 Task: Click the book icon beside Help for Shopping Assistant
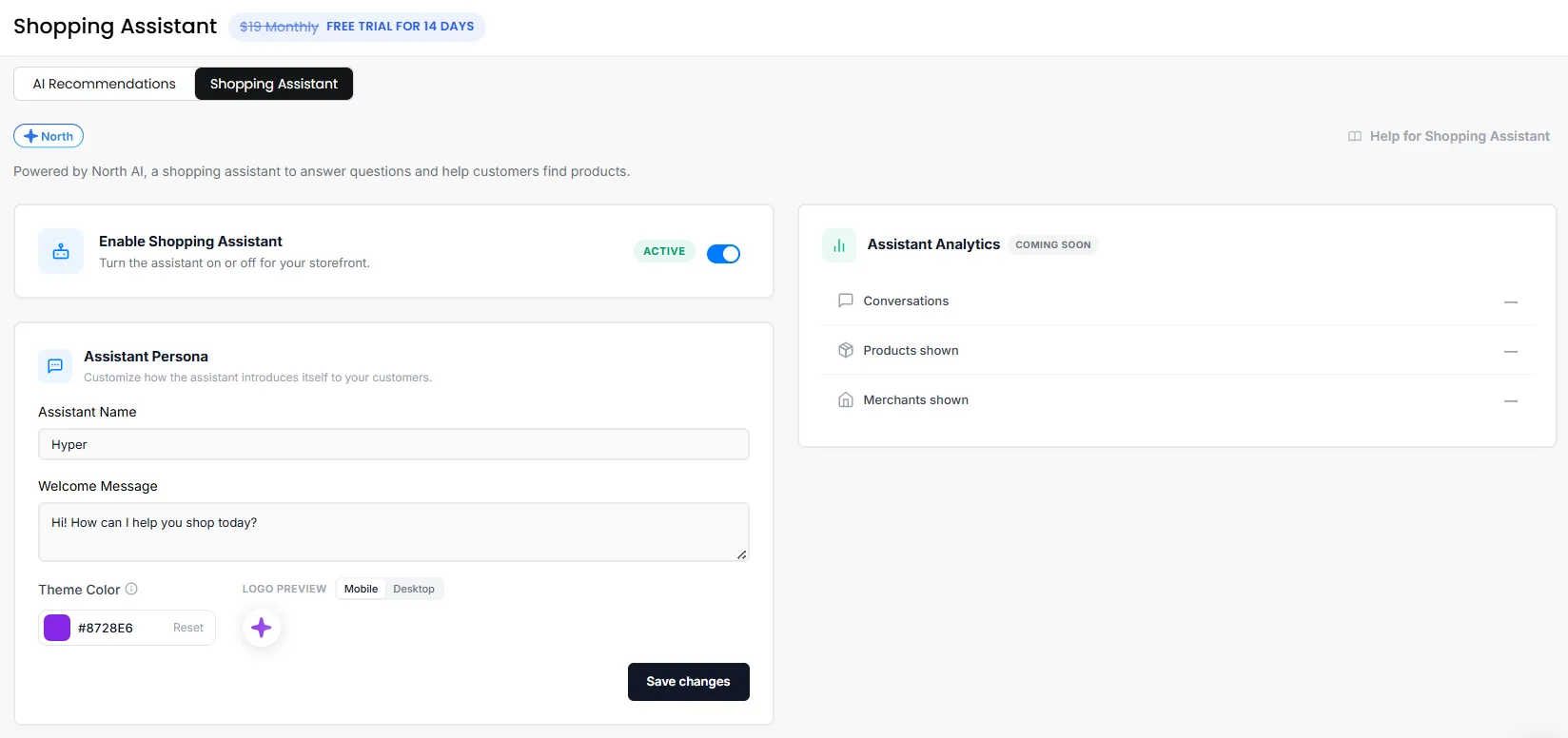click(x=1355, y=136)
